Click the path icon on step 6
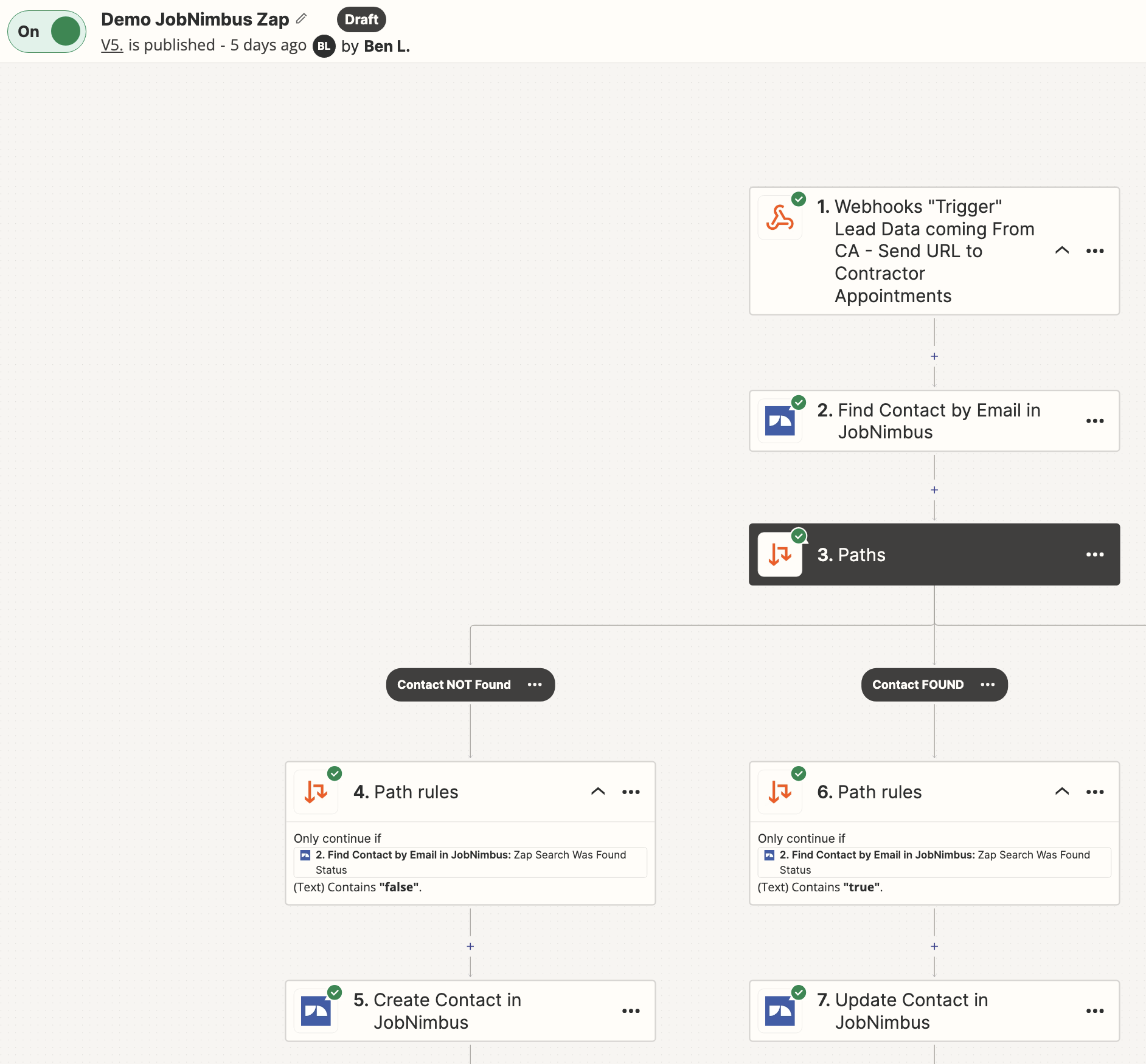 coord(780,792)
